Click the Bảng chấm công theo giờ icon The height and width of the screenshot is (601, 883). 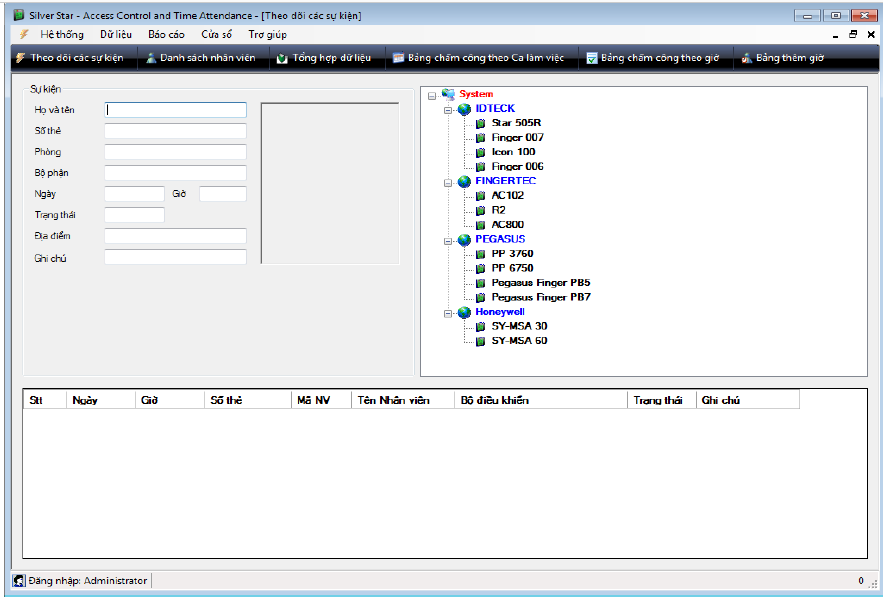[592, 58]
